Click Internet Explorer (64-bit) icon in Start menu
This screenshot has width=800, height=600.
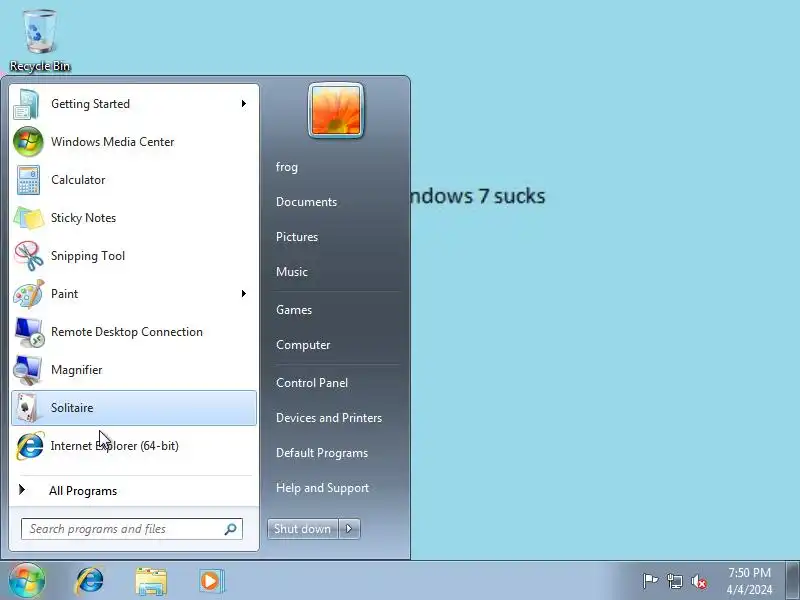30,446
